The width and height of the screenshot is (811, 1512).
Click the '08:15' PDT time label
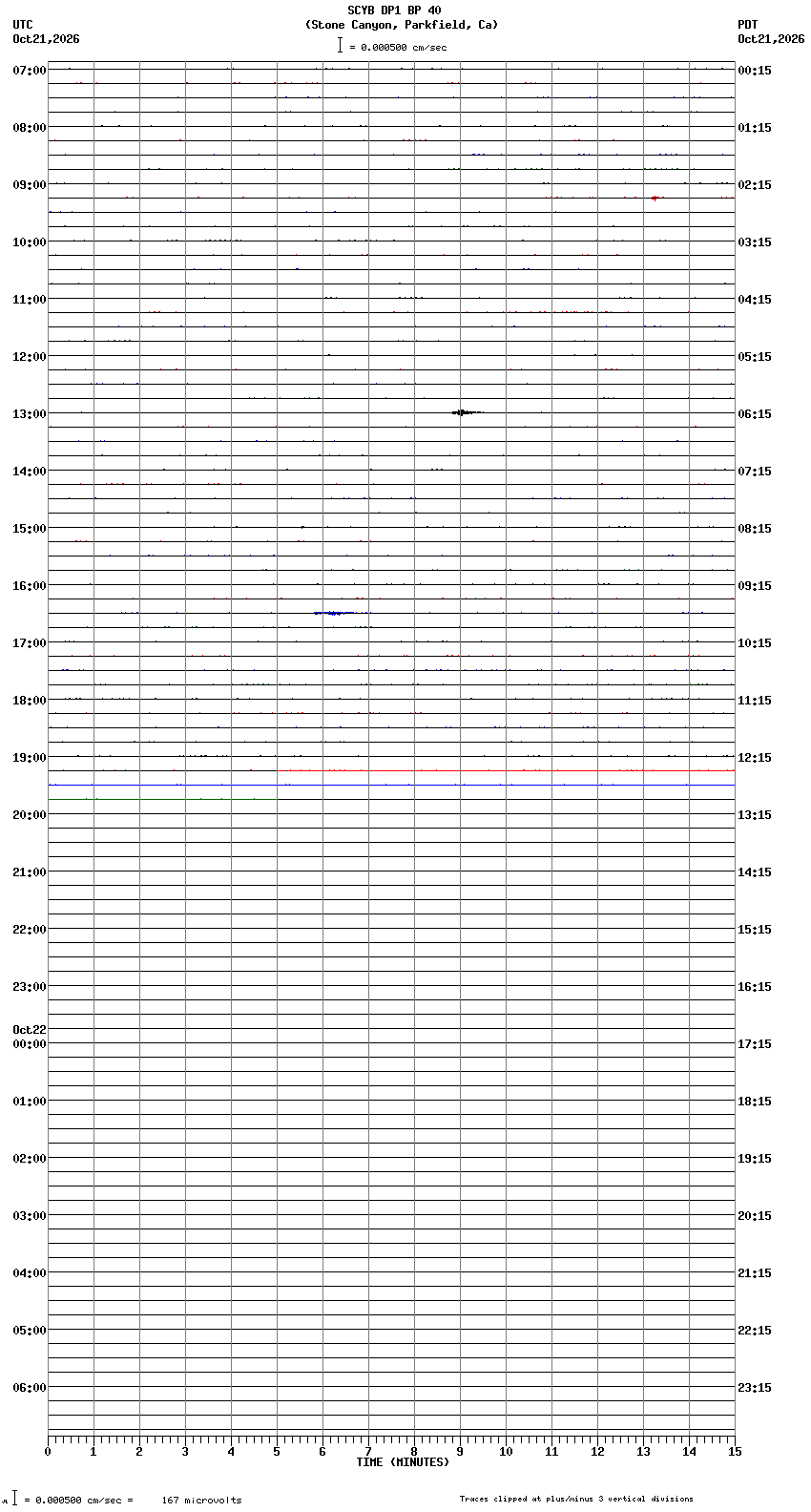click(755, 529)
